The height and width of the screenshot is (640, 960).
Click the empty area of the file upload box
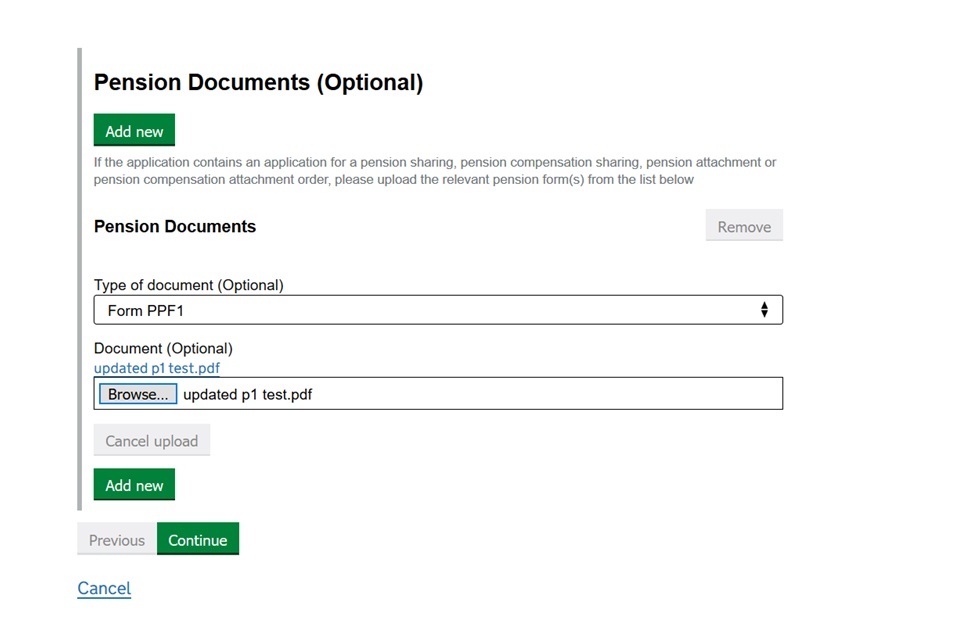click(x=550, y=394)
